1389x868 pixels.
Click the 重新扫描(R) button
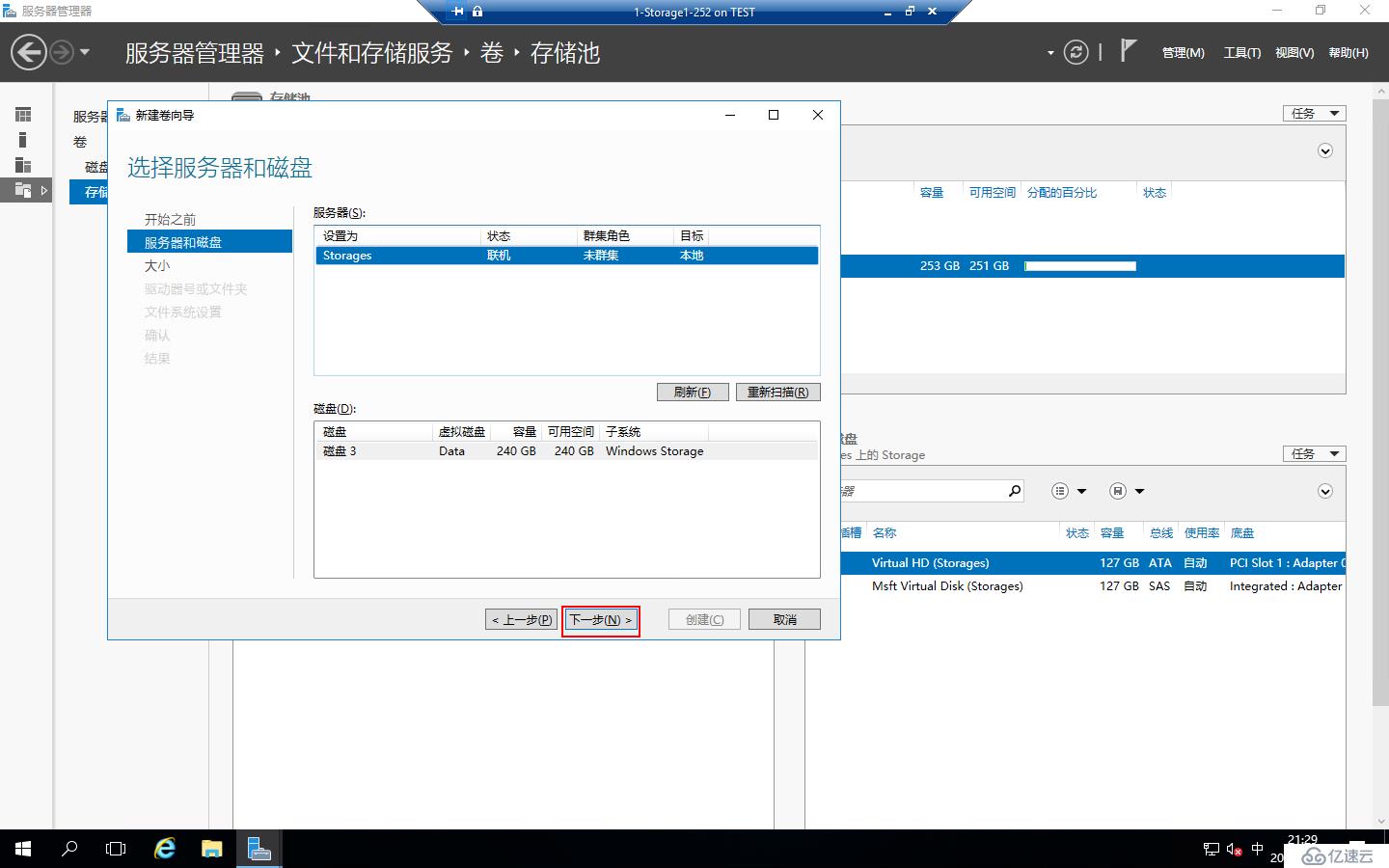[x=778, y=392]
